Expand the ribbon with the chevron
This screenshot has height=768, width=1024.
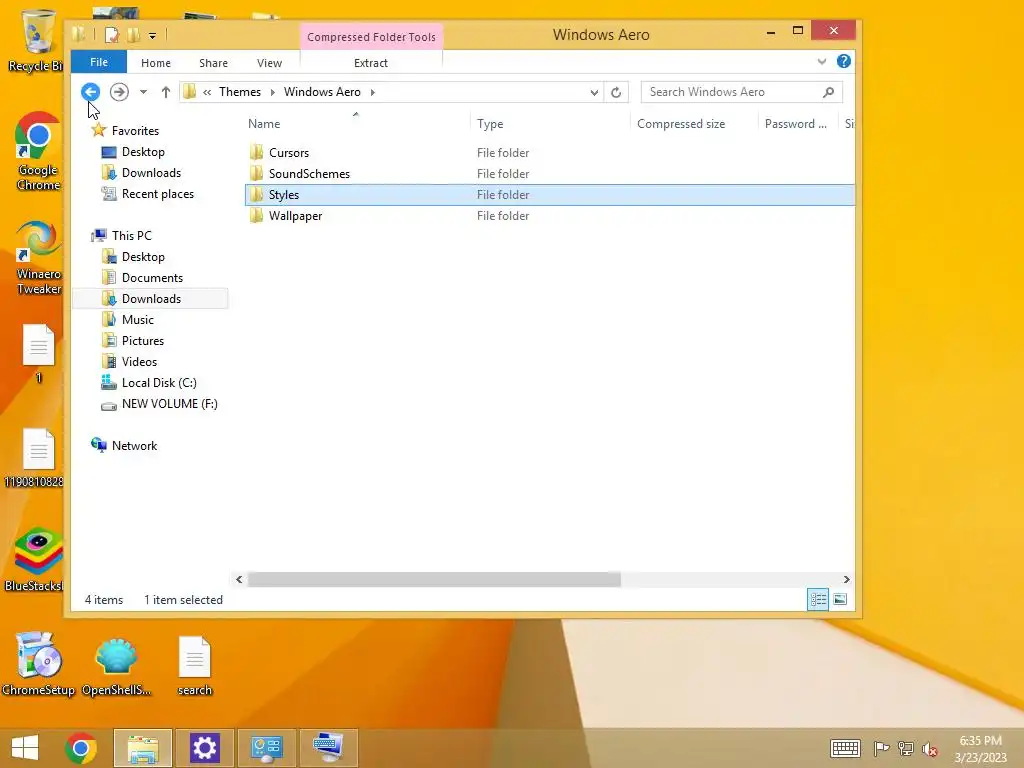822,61
